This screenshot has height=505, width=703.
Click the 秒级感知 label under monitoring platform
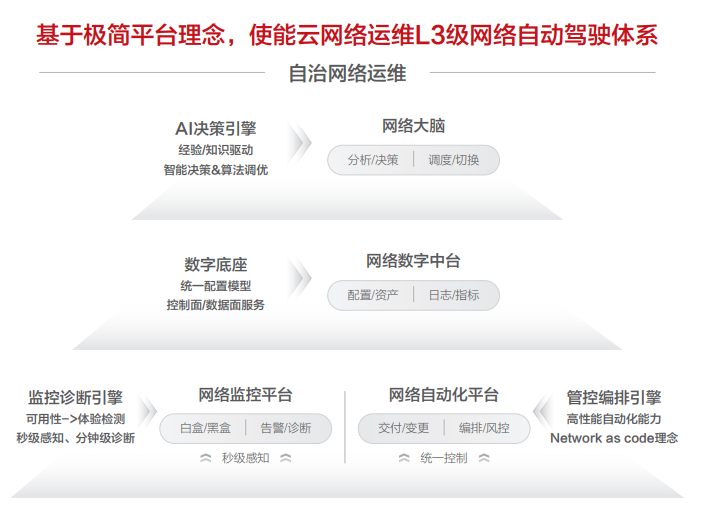(x=245, y=458)
